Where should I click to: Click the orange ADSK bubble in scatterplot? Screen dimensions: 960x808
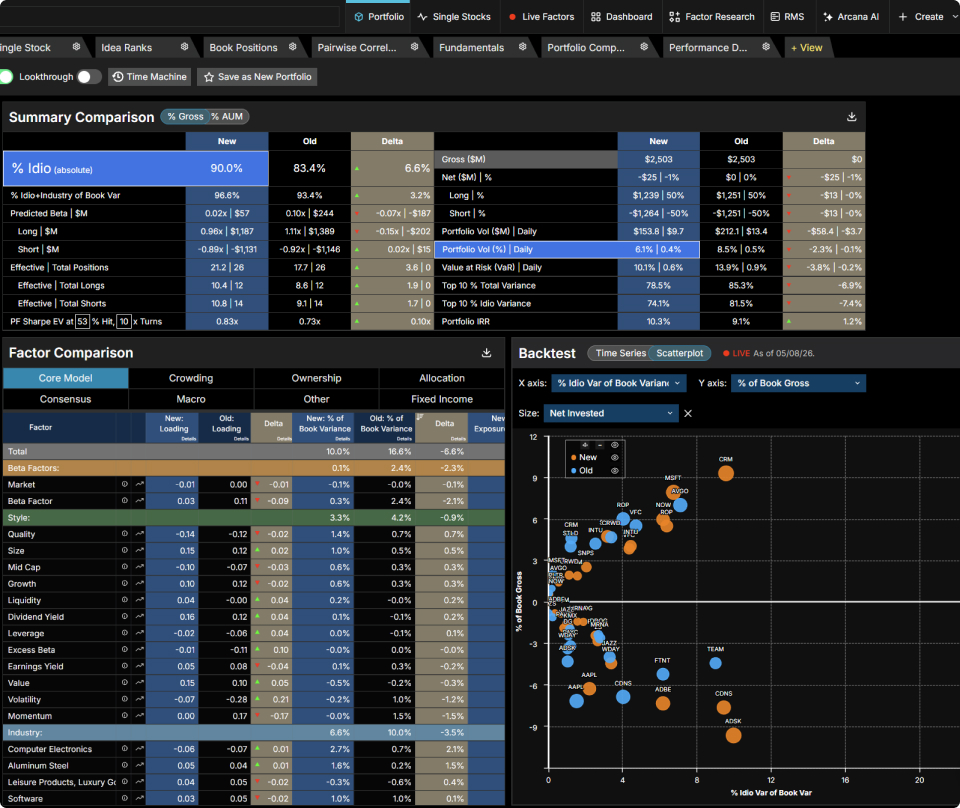coord(733,735)
